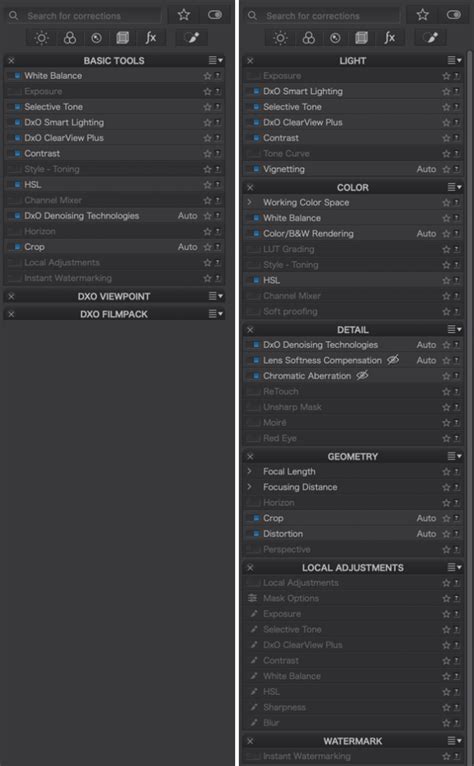The width and height of the screenshot is (474, 766).
Task: Favorite star for DxO Smart Lighting in Light palette
Action: (x=446, y=92)
